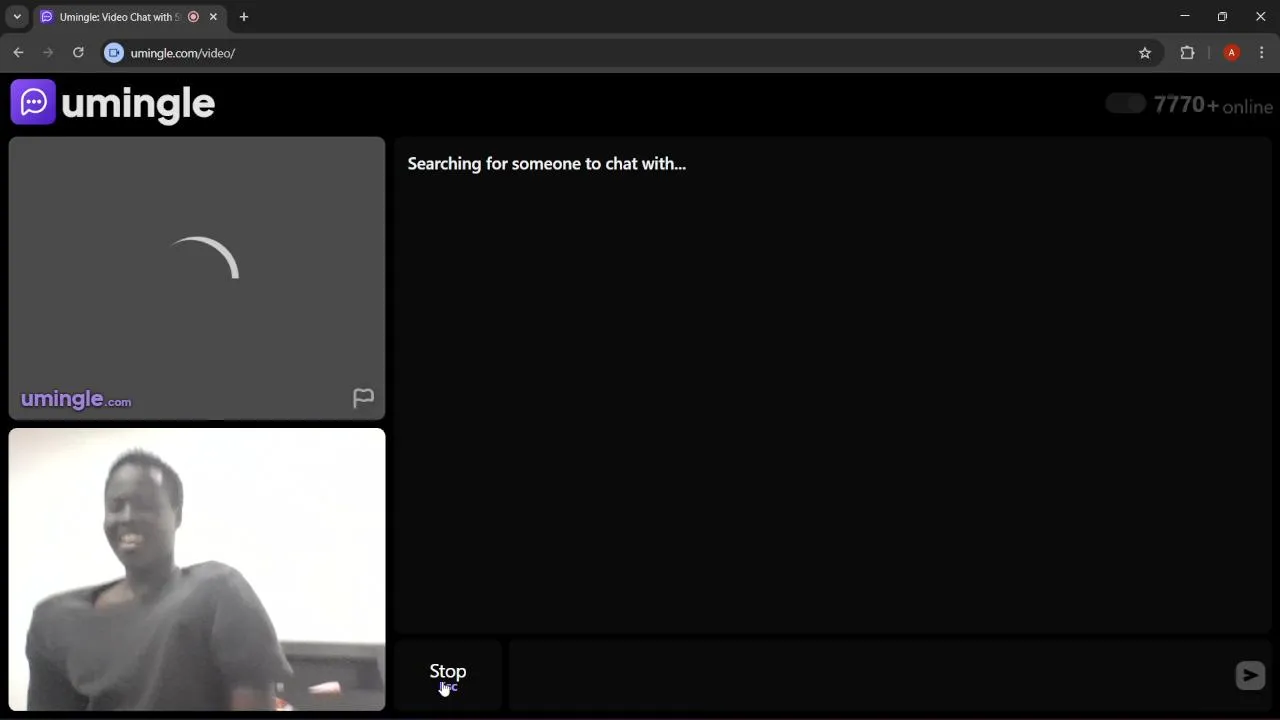This screenshot has width=1280, height=720.
Task: Go back to the previous page
Action: (18, 53)
